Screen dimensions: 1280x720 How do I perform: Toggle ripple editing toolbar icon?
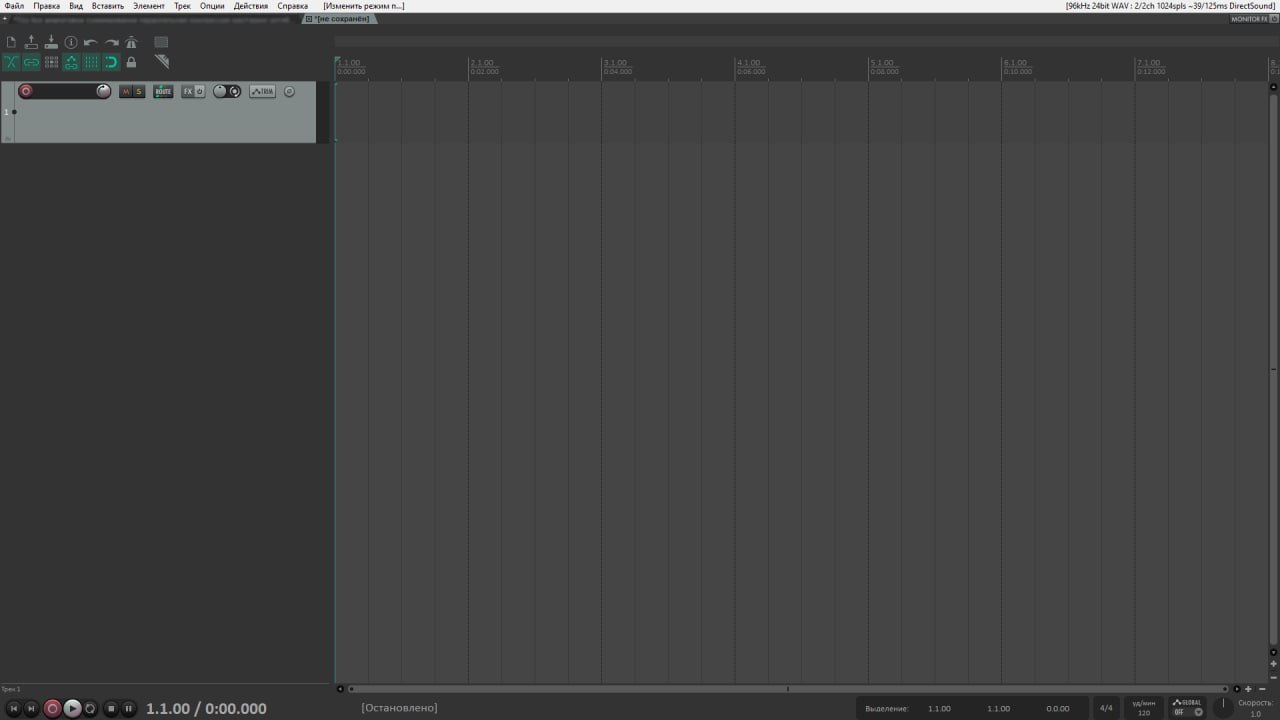(51, 62)
